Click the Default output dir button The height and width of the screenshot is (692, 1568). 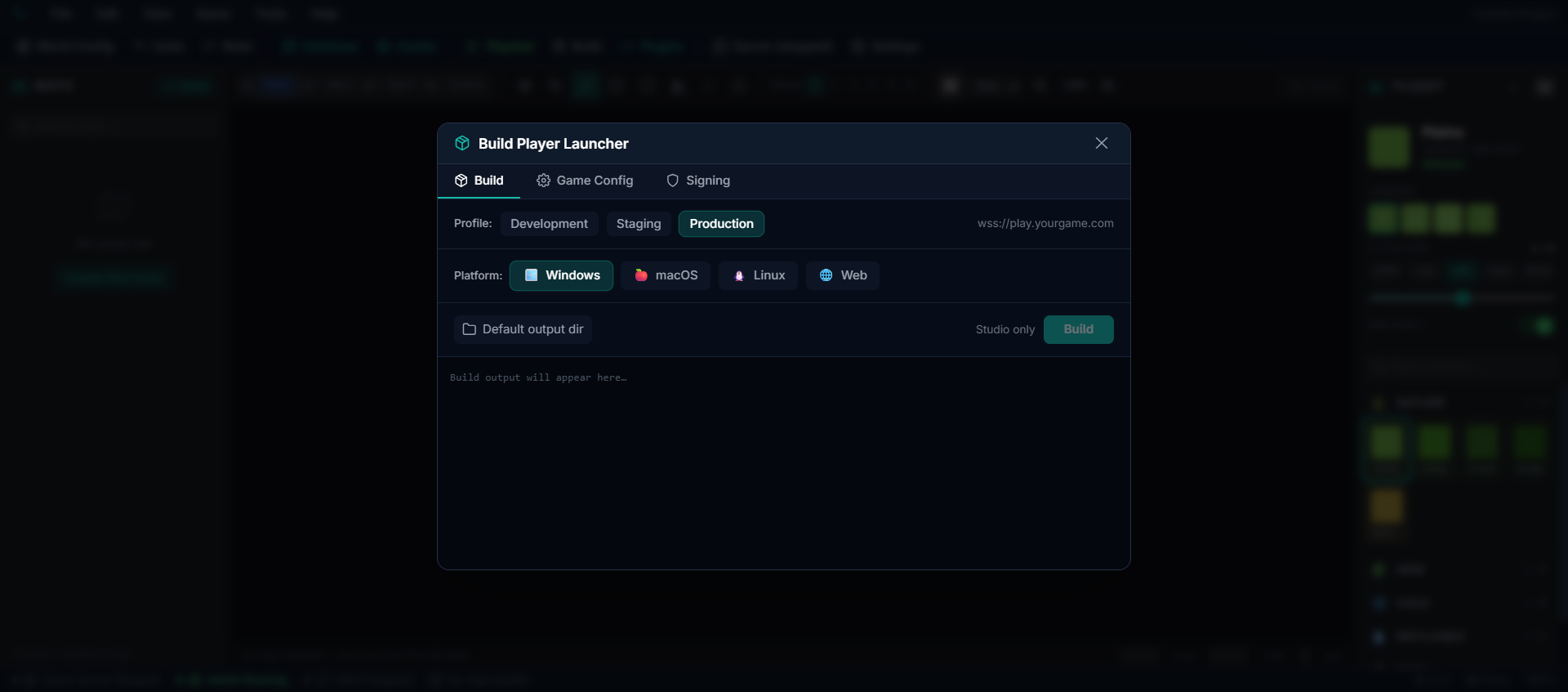tap(523, 329)
